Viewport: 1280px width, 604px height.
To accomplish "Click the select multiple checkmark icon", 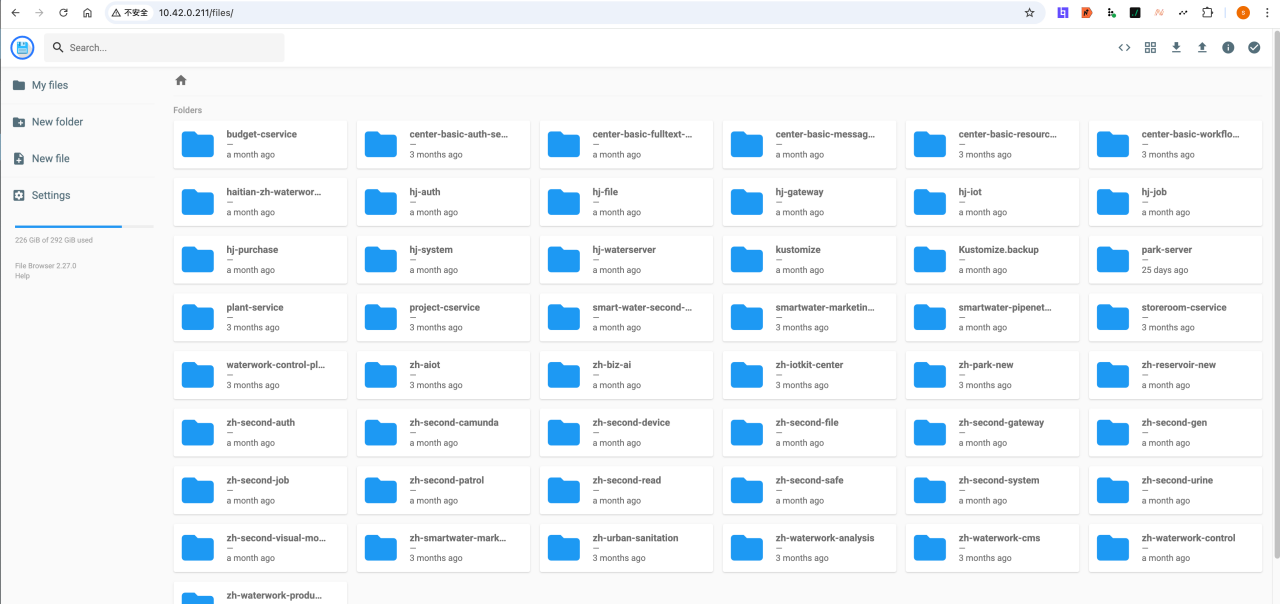I will [x=1254, y=48].
